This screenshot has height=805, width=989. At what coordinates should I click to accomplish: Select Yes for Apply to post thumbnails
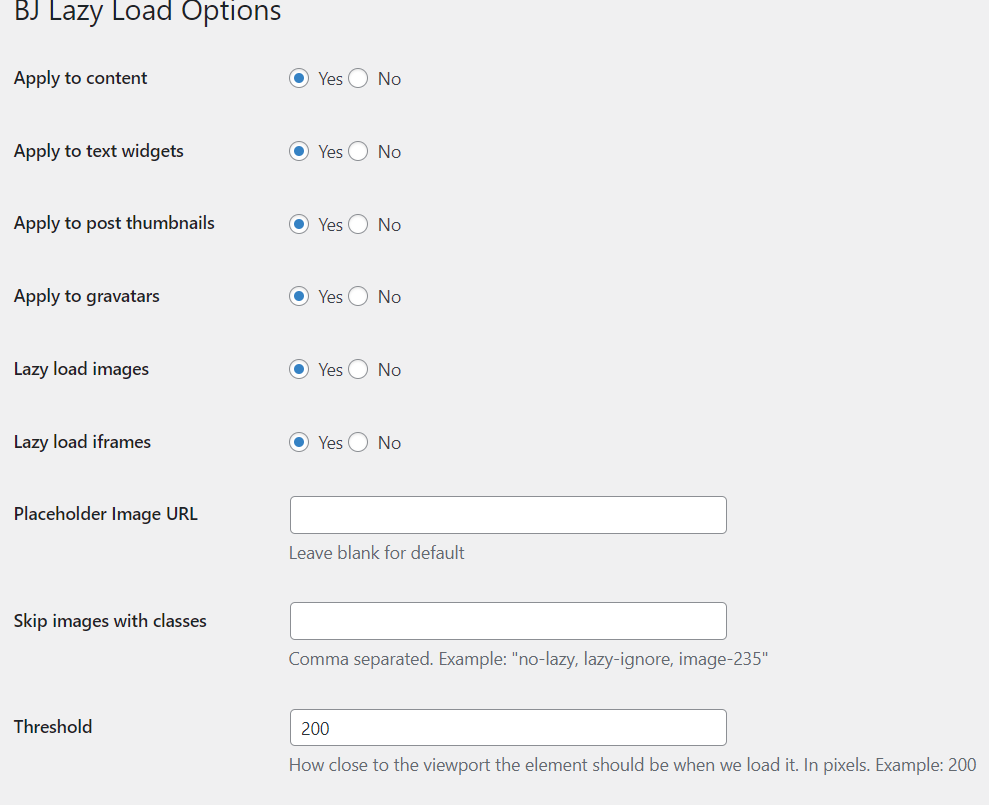(299, 224)
